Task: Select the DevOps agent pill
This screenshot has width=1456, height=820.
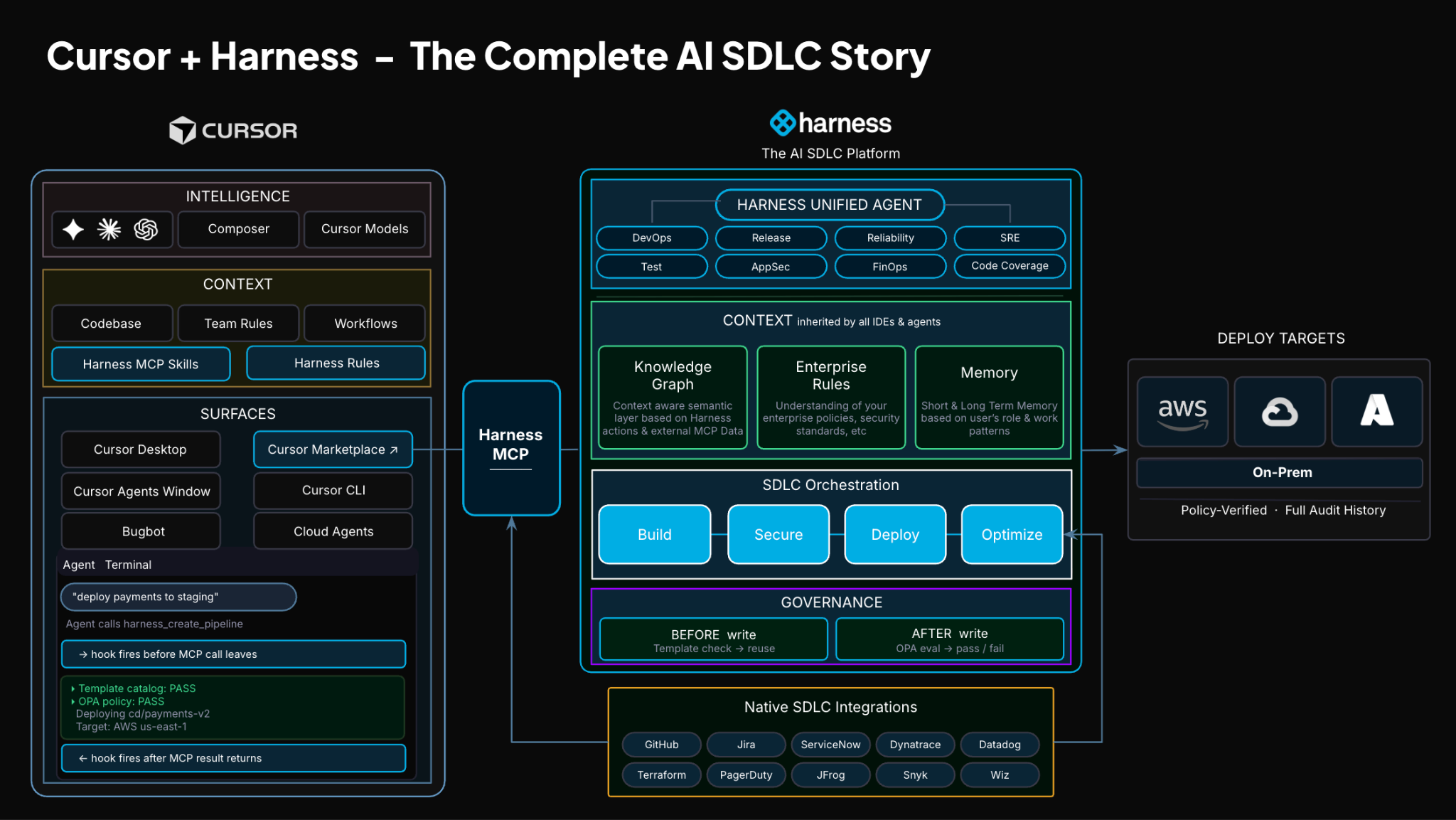Action: pos(652,238)
